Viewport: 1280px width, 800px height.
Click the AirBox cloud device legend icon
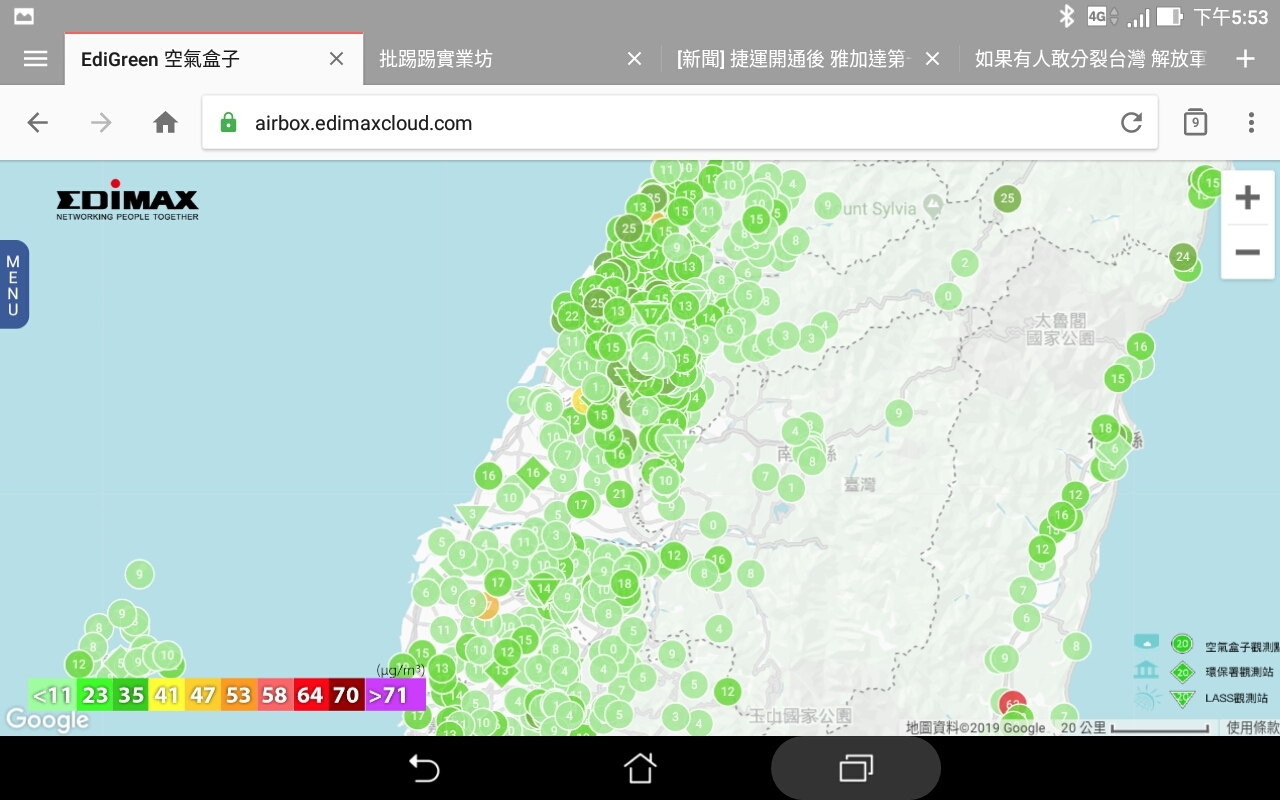[x=1147, y=643]
